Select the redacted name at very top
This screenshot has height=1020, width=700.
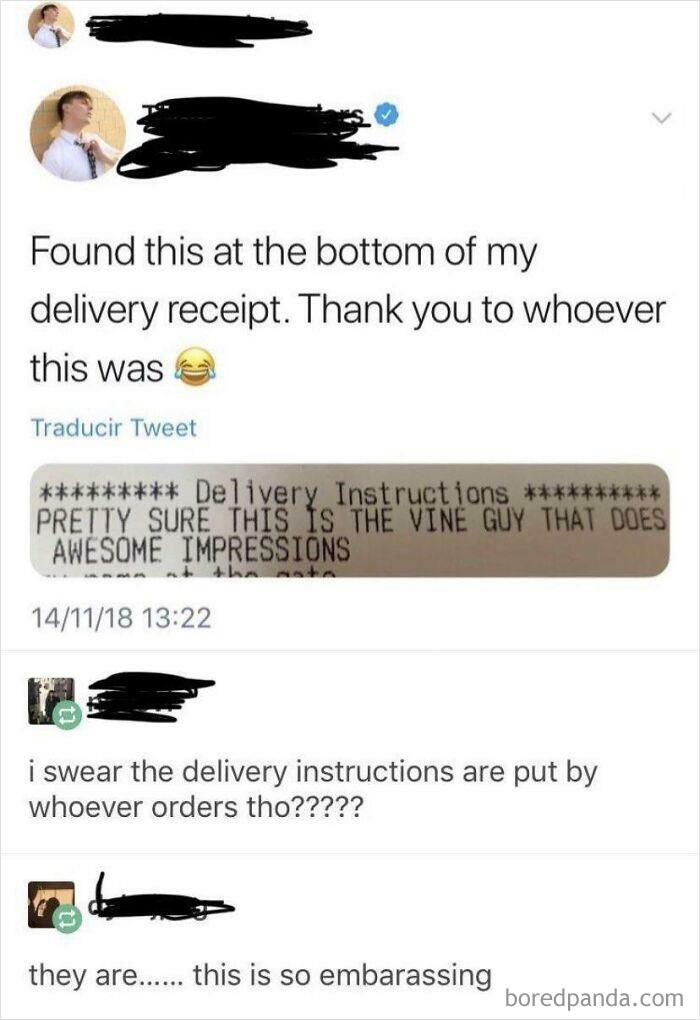click(x=198, y=27)
